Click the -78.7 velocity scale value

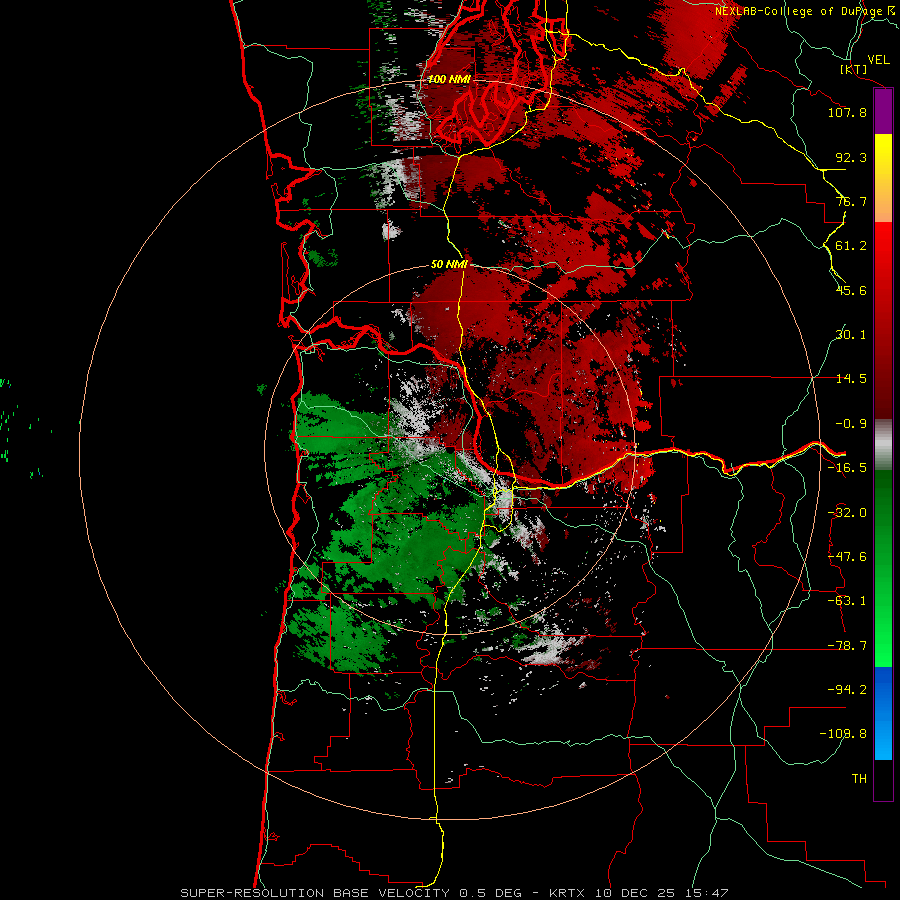(847, 646)
